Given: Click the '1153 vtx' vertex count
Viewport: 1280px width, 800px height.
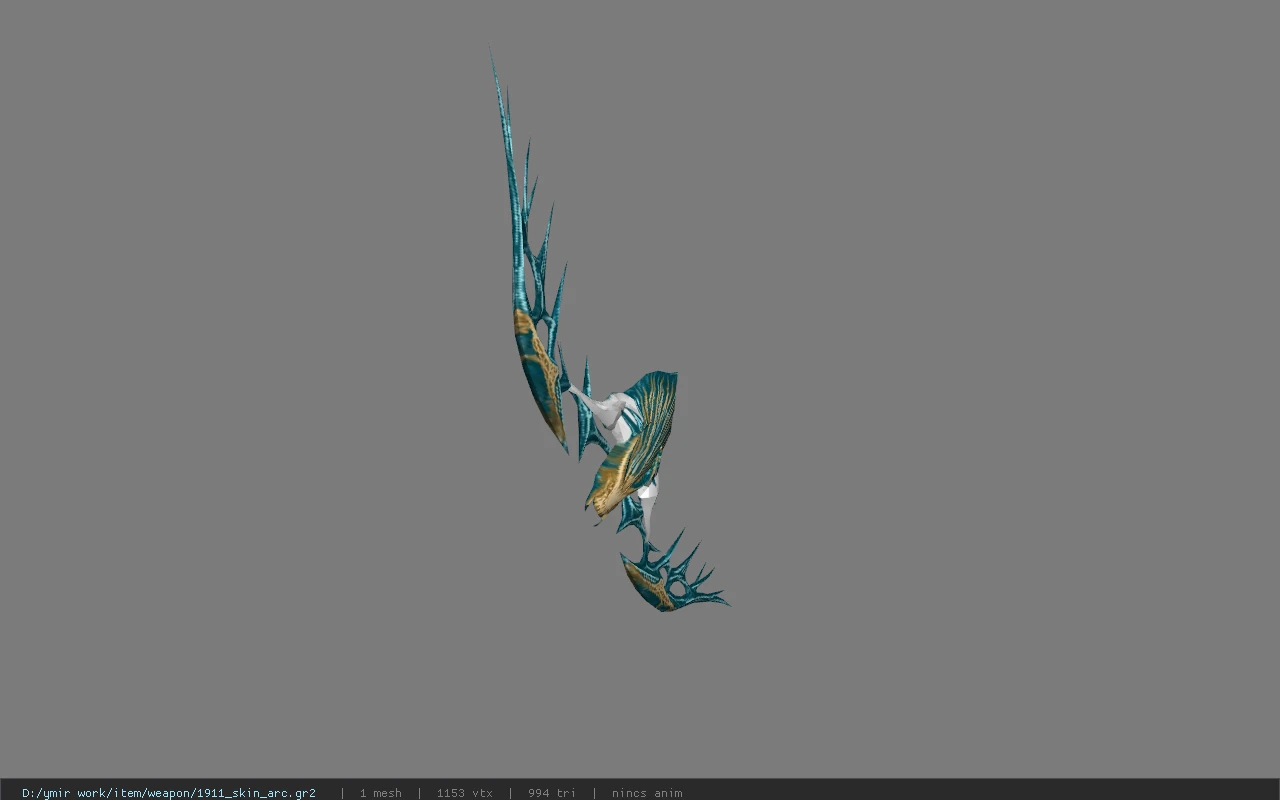Looking at the screenshot, I should pyautogui.click(x=464, y=793).
